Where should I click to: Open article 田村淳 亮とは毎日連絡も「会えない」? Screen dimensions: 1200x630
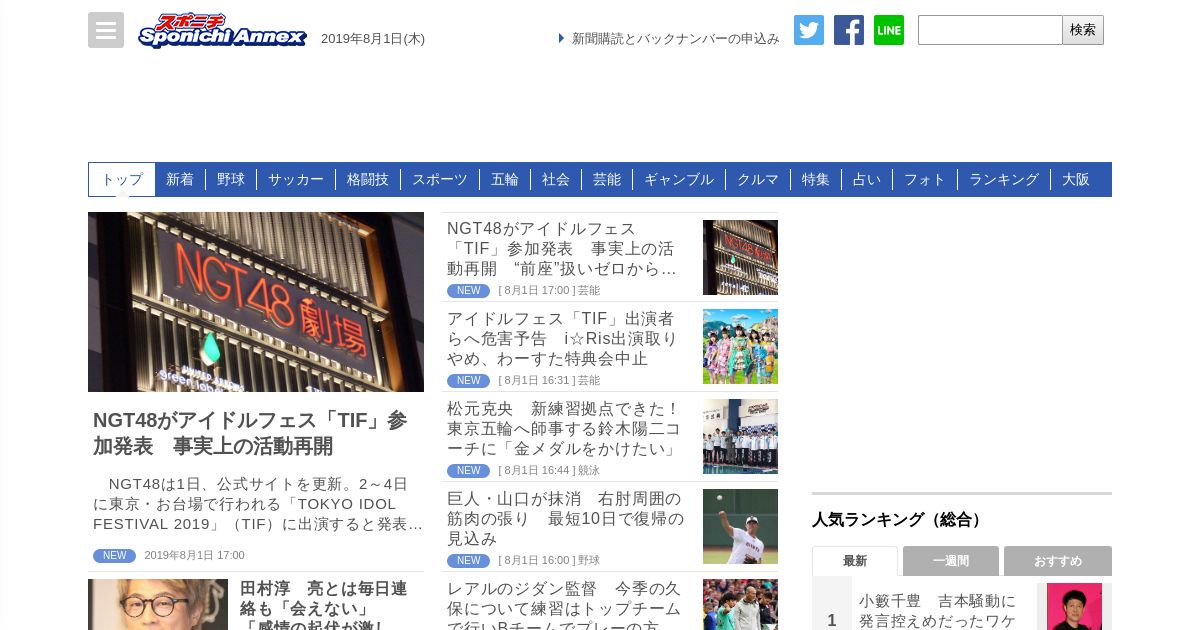(323, 605)
